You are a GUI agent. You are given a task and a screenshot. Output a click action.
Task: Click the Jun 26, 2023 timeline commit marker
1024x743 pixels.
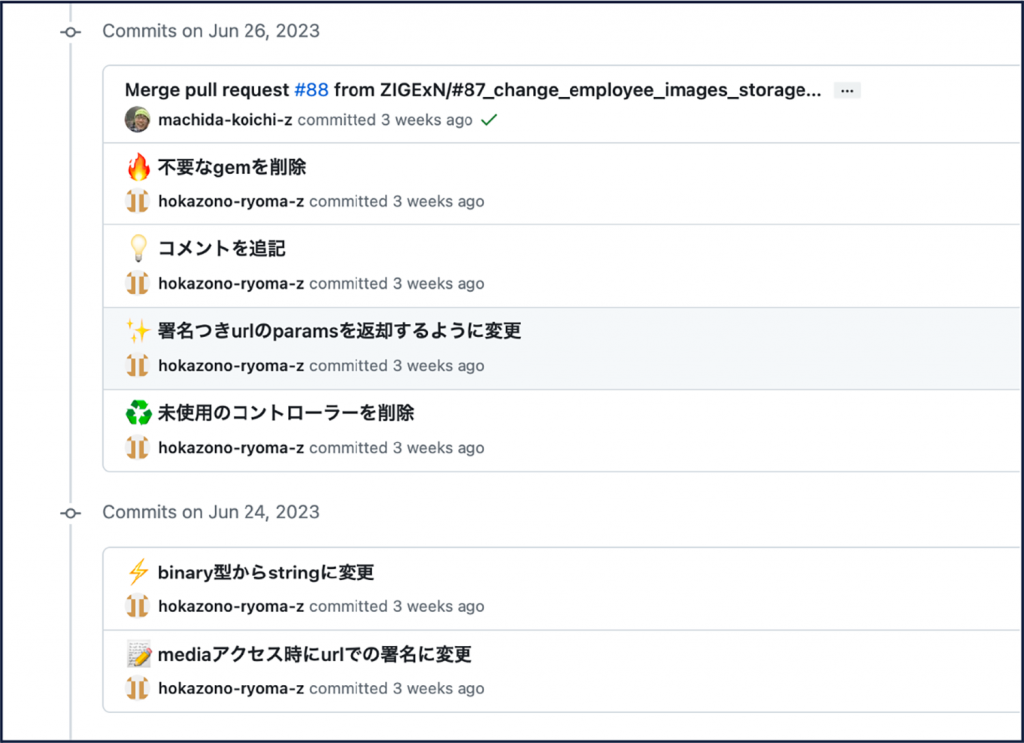(x=70, y=32)
